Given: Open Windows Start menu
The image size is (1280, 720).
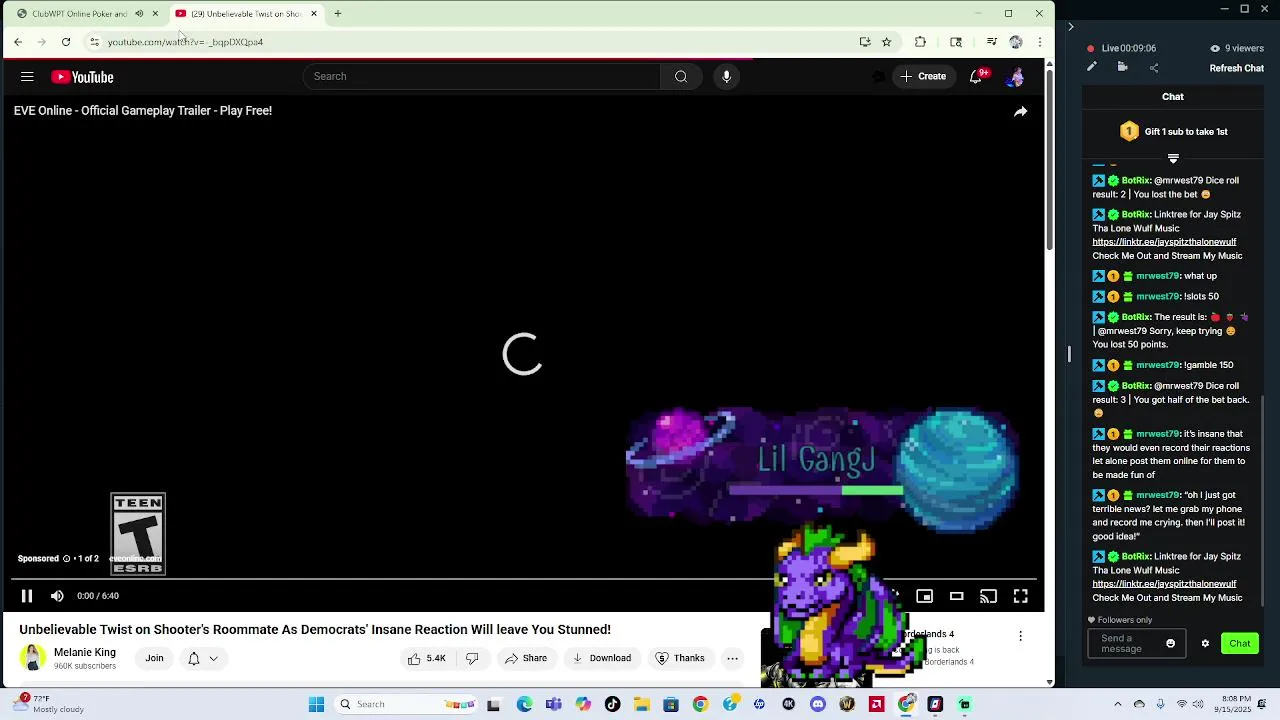Looking at the screenshot, I should click(x=316, y=705).
